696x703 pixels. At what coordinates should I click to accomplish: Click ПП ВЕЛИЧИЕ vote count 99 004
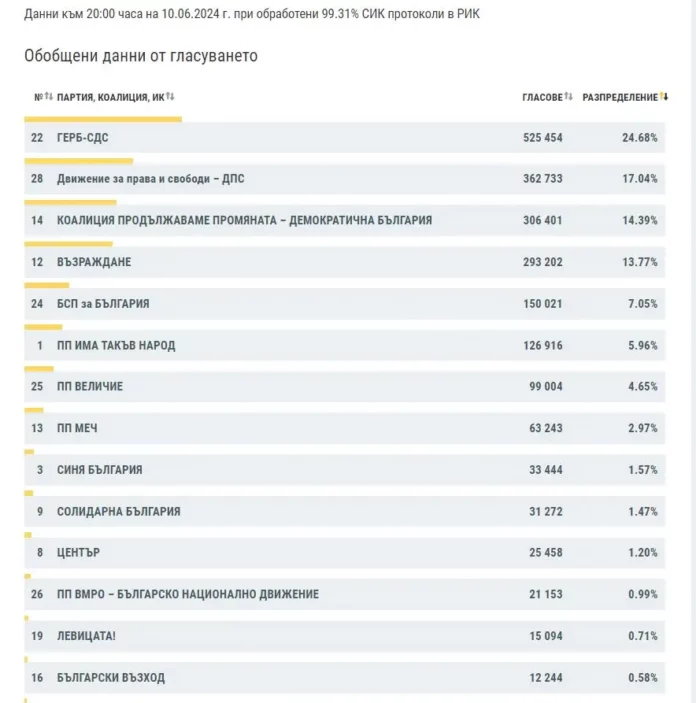(x=542, y=386)
